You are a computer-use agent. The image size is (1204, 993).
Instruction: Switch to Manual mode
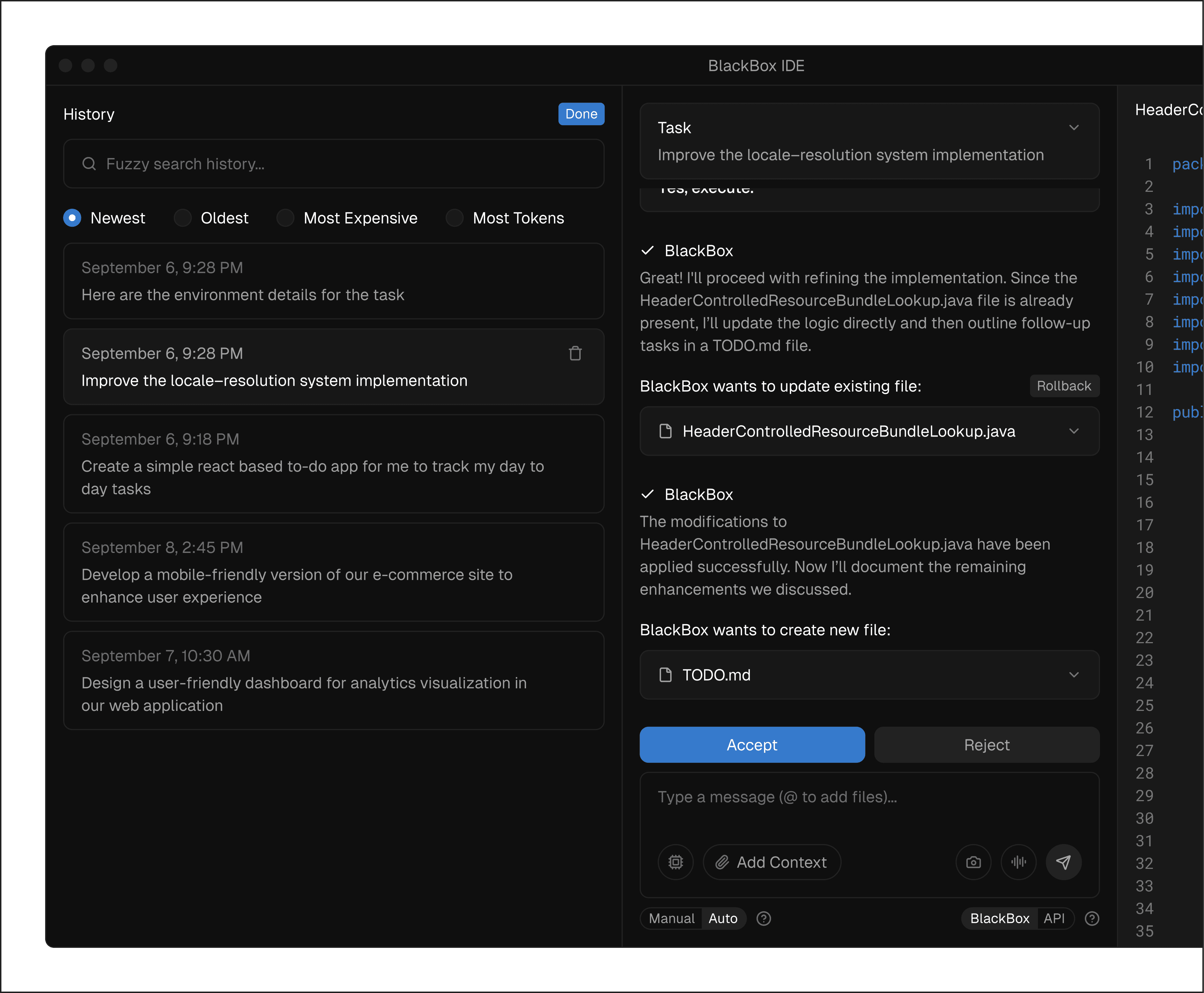tap(672, 918)
